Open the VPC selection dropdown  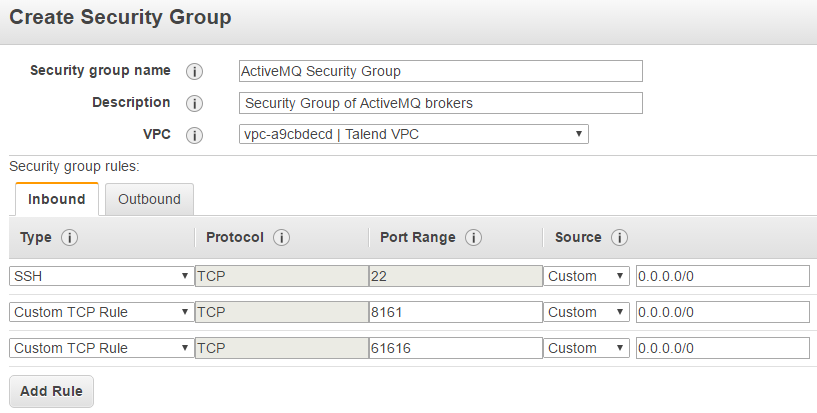tap(413, 134)
